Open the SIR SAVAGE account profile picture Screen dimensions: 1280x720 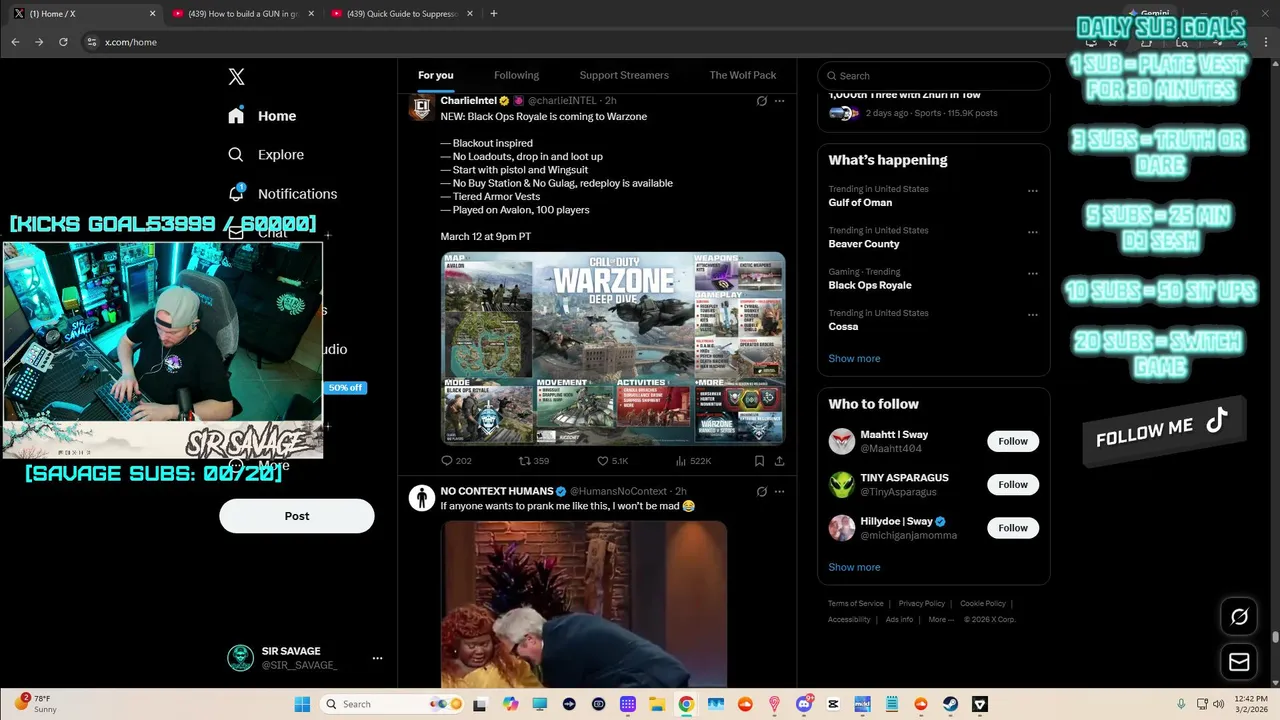coord(240,658)
